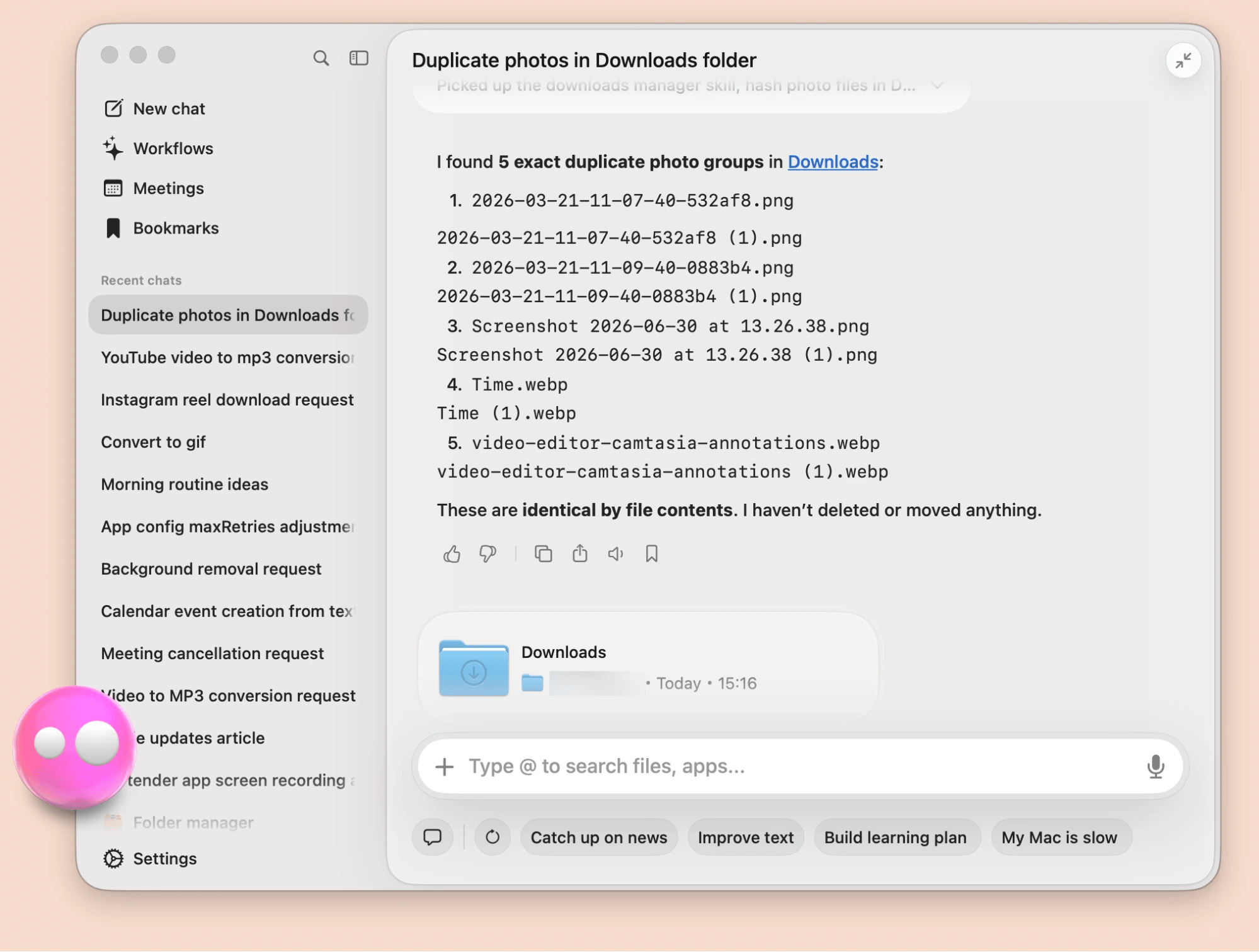The height and width of the screenshot is (952, 1259).
Task: Give the response a thumbs down
Action: pos(487,554)
